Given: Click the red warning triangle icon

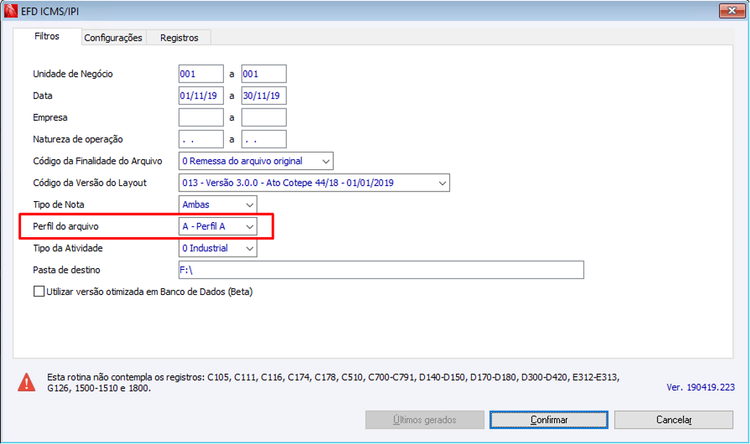Looking at the screenshot, I should click(26, 383).
